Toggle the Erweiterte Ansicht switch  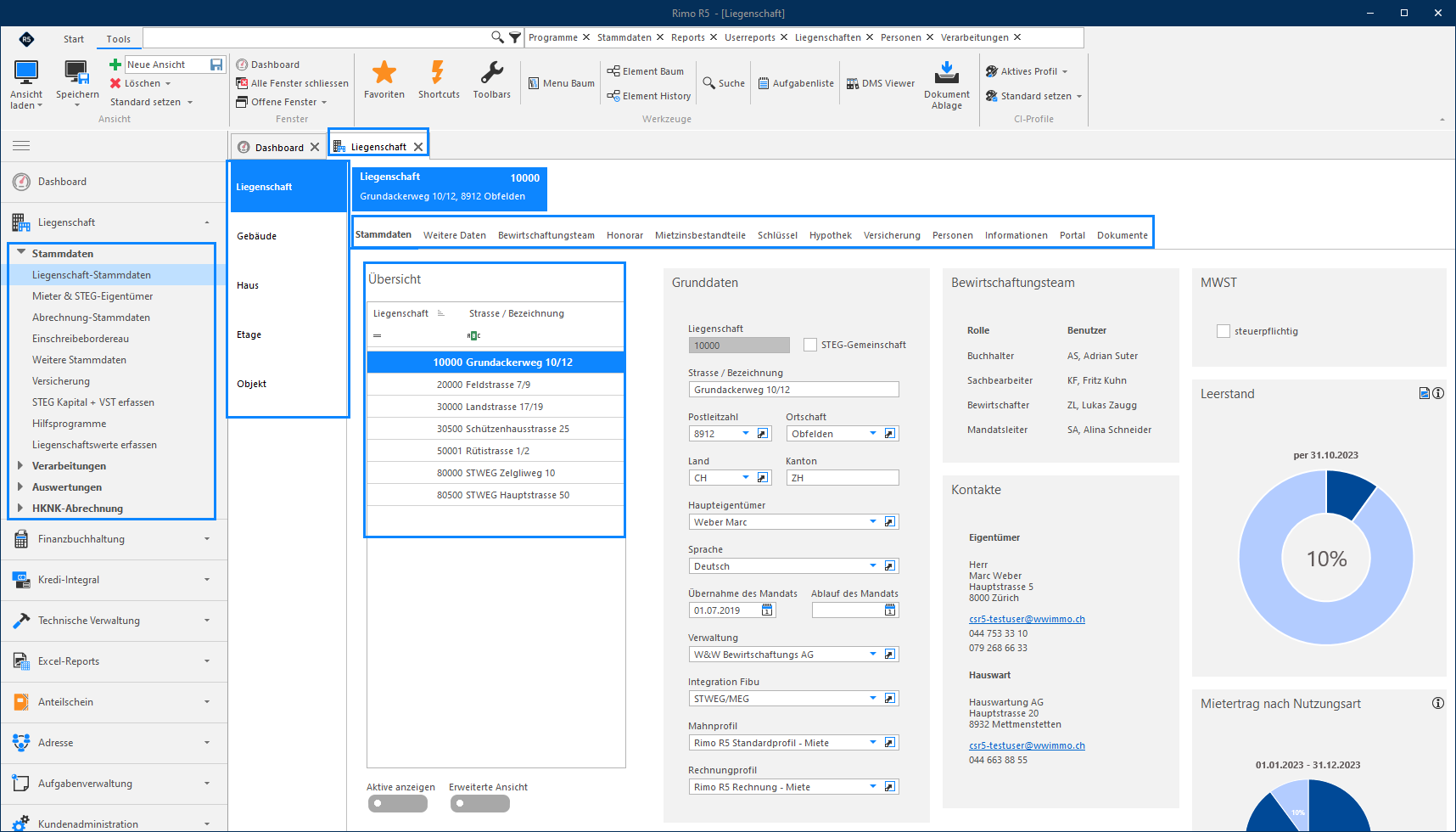point(479,803)
